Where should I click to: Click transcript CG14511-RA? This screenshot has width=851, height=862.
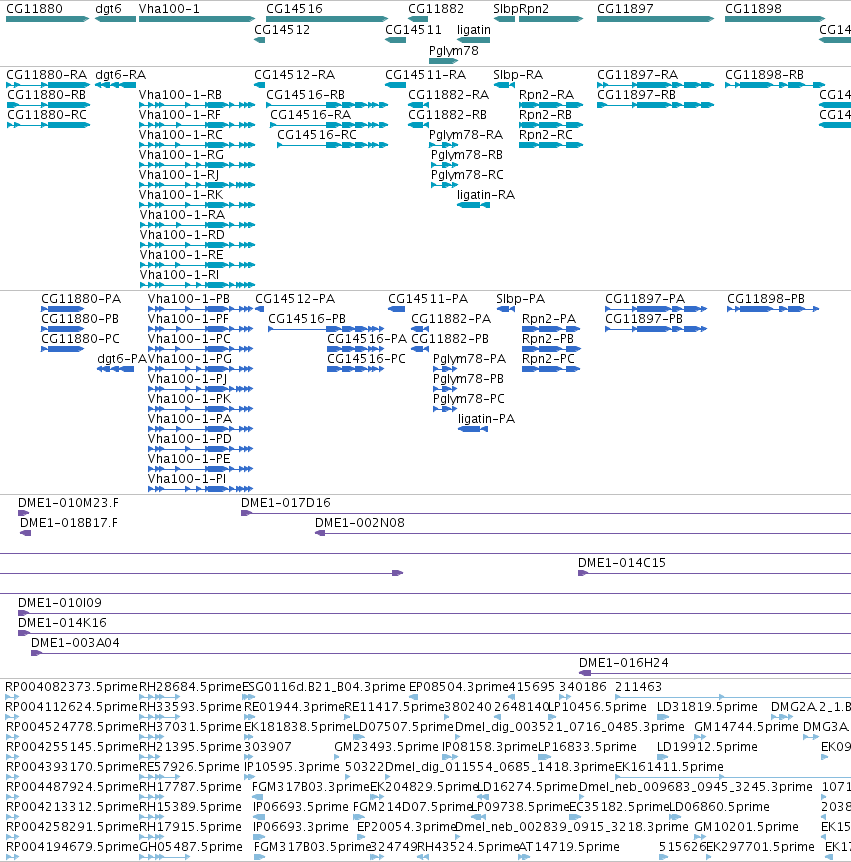pyautogui.click(x=426, y=75)
